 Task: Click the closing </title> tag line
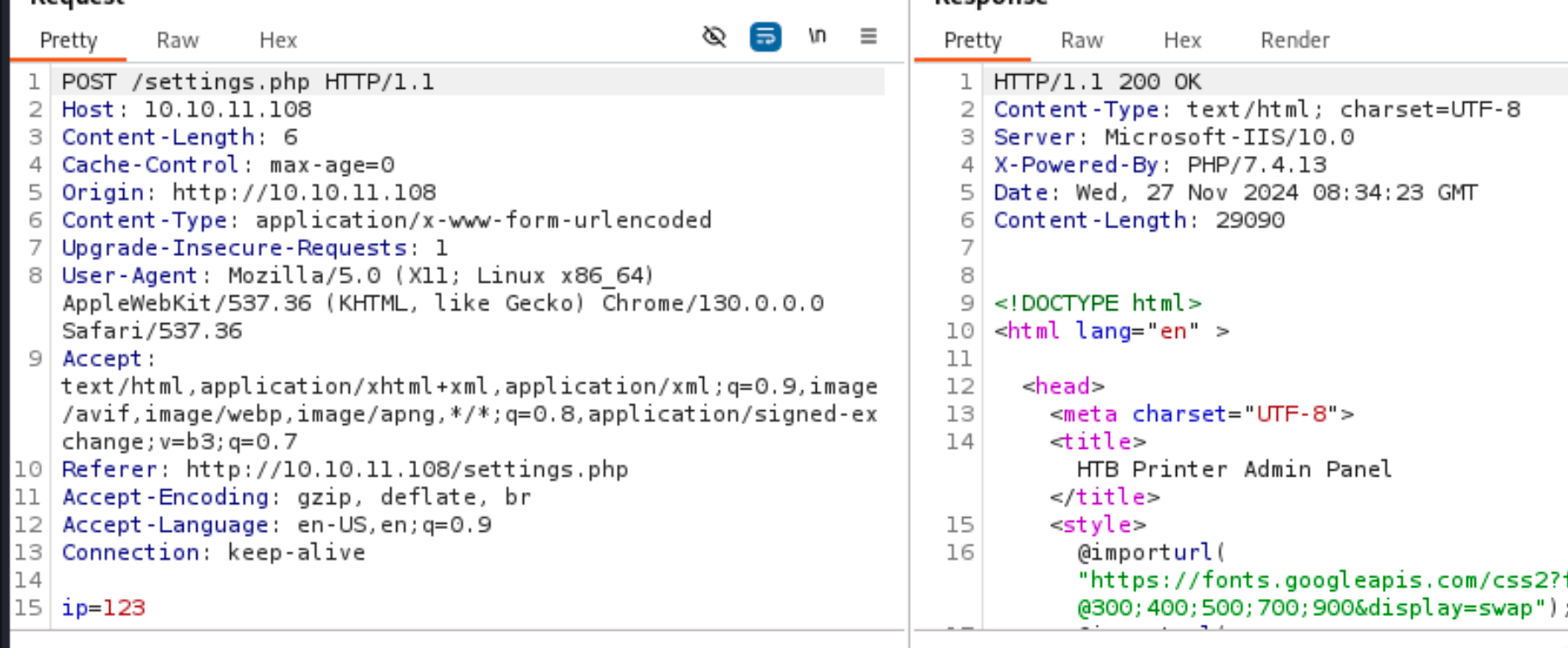coord(1104,496)
